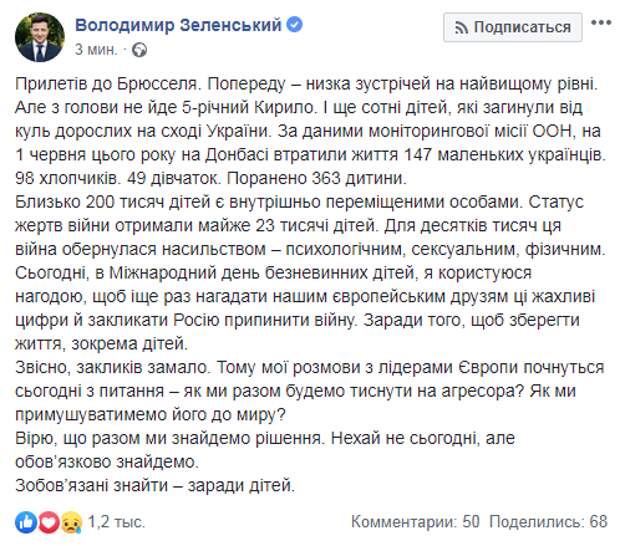Click the blue verified badge icon

point(295,25)
